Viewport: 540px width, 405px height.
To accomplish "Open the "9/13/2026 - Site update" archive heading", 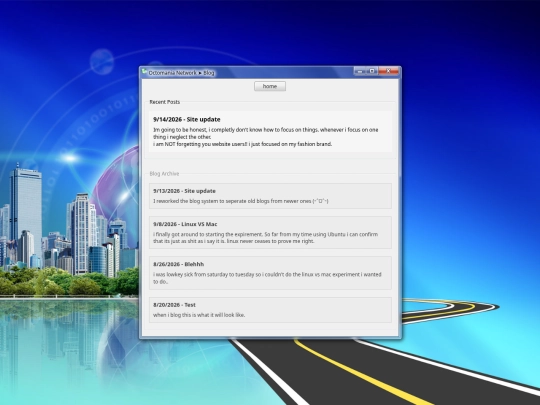I will pyautogui.click(x=184, y=191).
